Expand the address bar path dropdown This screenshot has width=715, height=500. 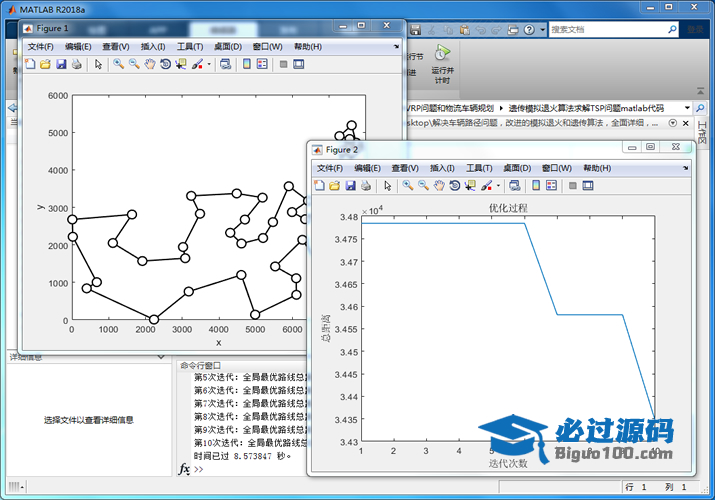tap(688, 106)
